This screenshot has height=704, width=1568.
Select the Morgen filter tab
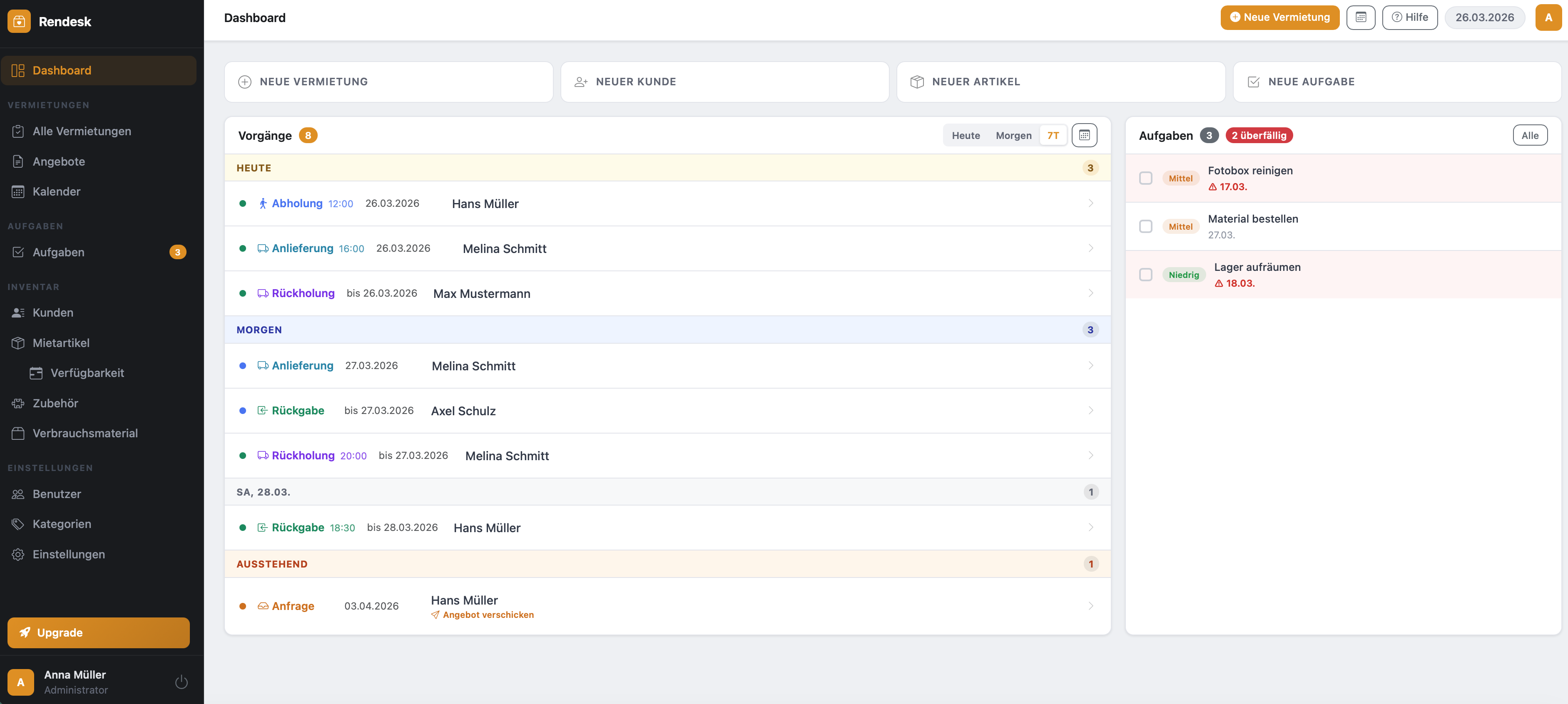pos(1013,135)
